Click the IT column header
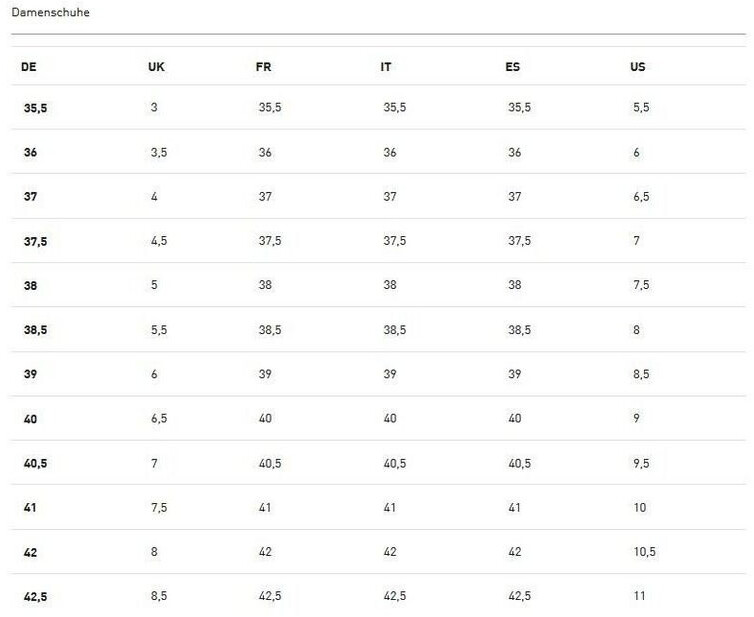Viewport: 754px width, 617px height. [386, 67]
